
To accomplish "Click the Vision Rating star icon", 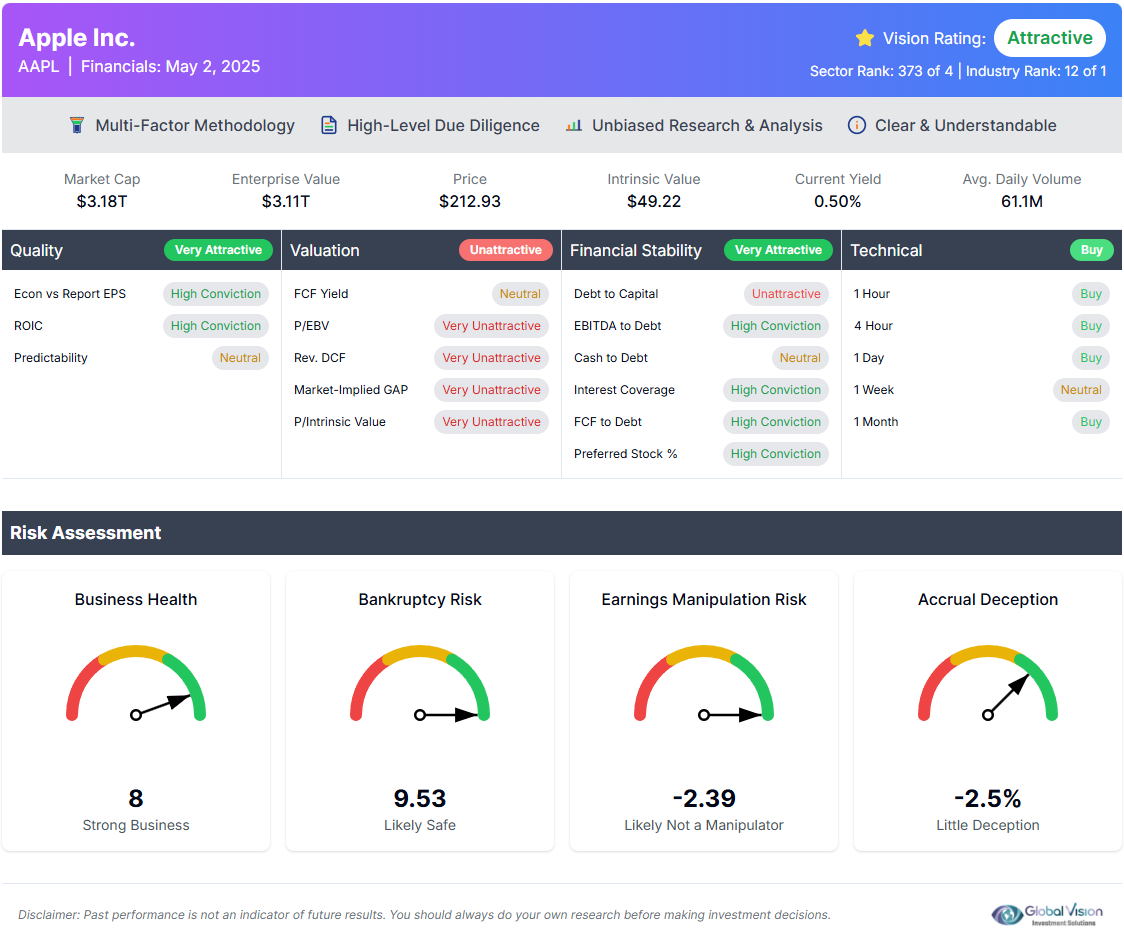I will tap(864, 37).
